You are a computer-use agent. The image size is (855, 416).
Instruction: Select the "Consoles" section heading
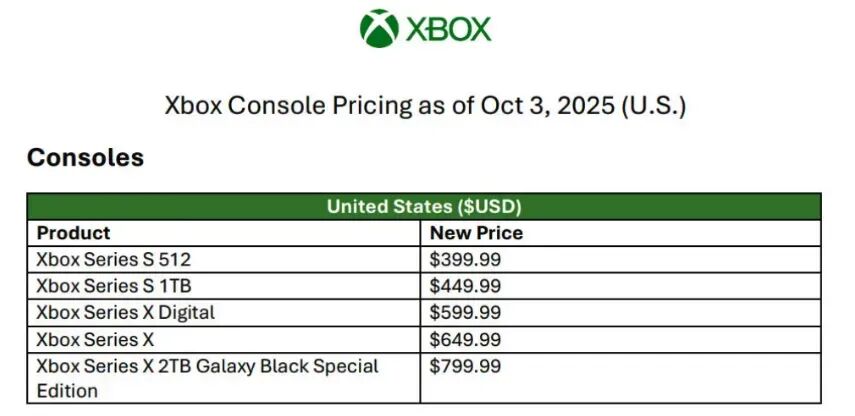tap(85, 157)
